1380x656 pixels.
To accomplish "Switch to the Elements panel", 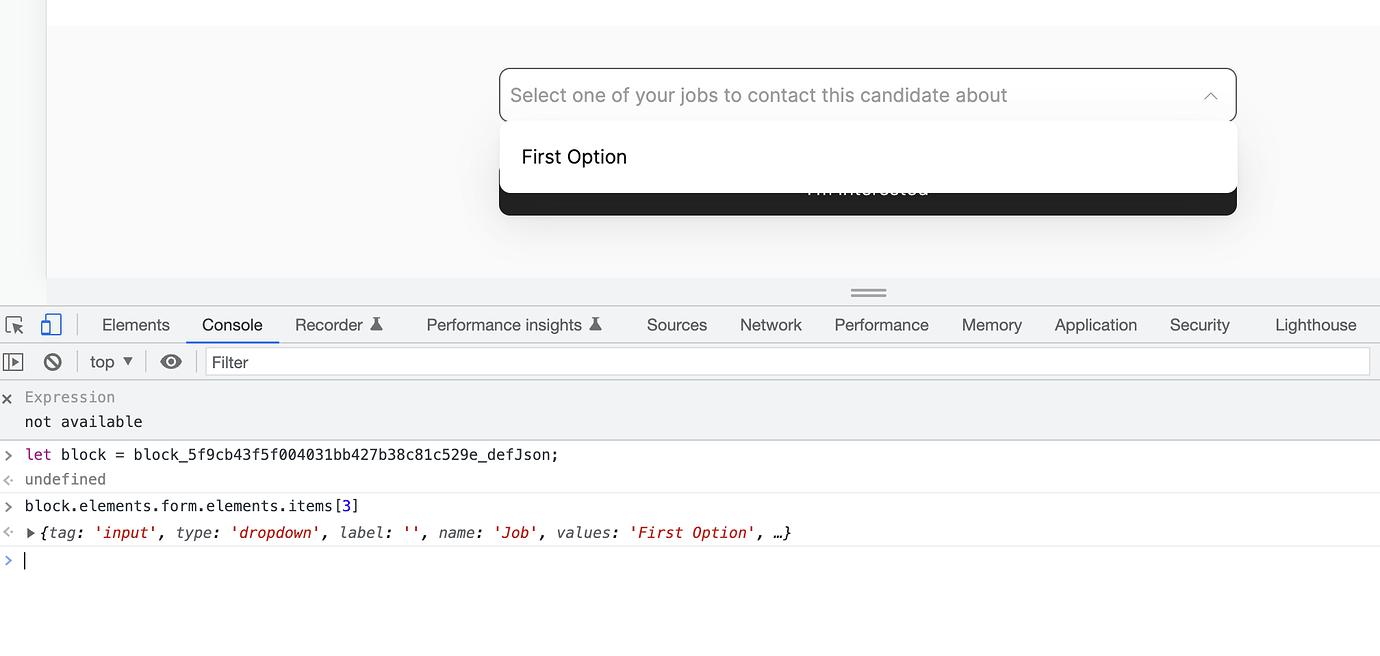I will (135, 324).
